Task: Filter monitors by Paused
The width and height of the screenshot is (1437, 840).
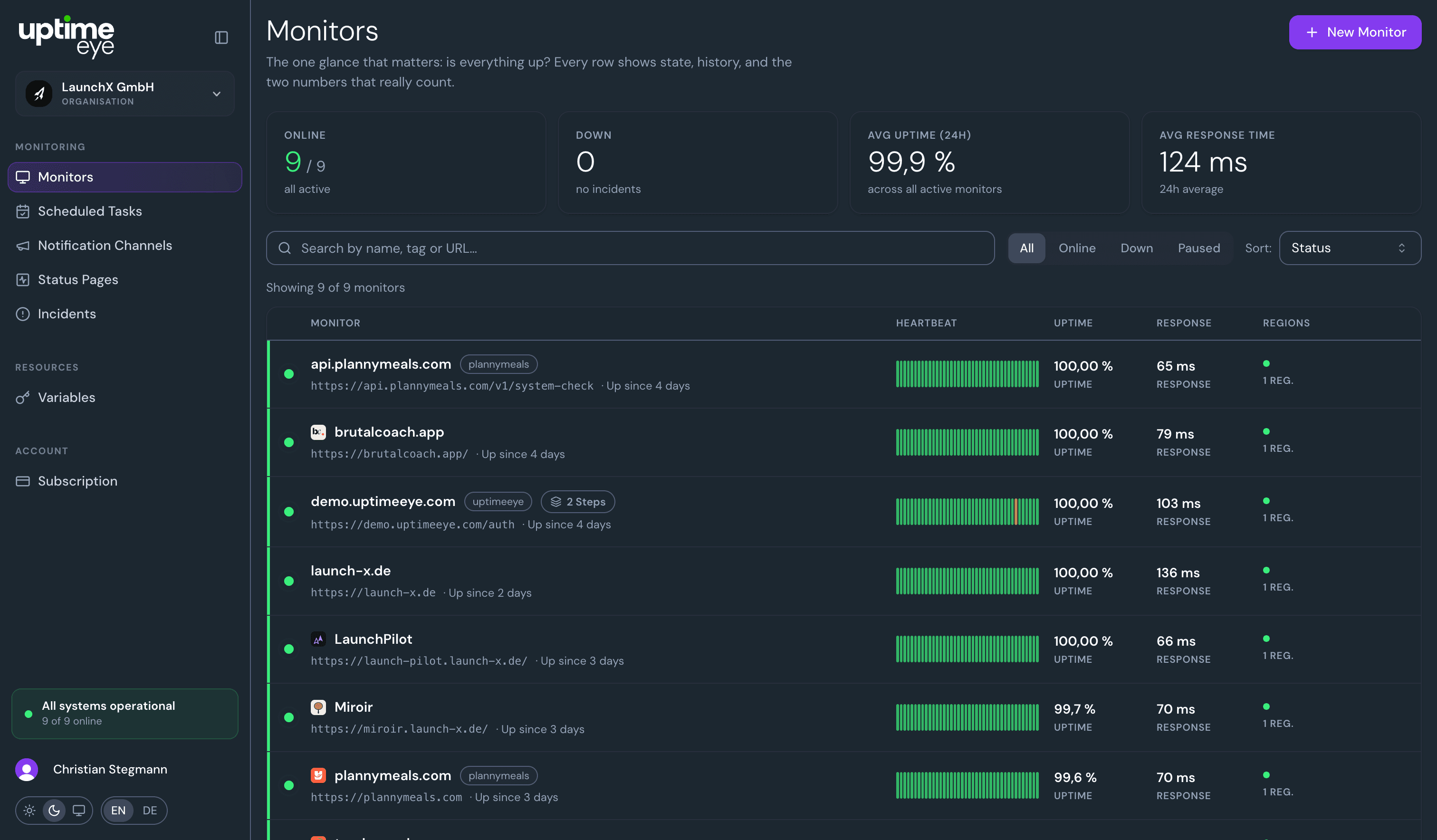Action: click(x=1198, y=248)
